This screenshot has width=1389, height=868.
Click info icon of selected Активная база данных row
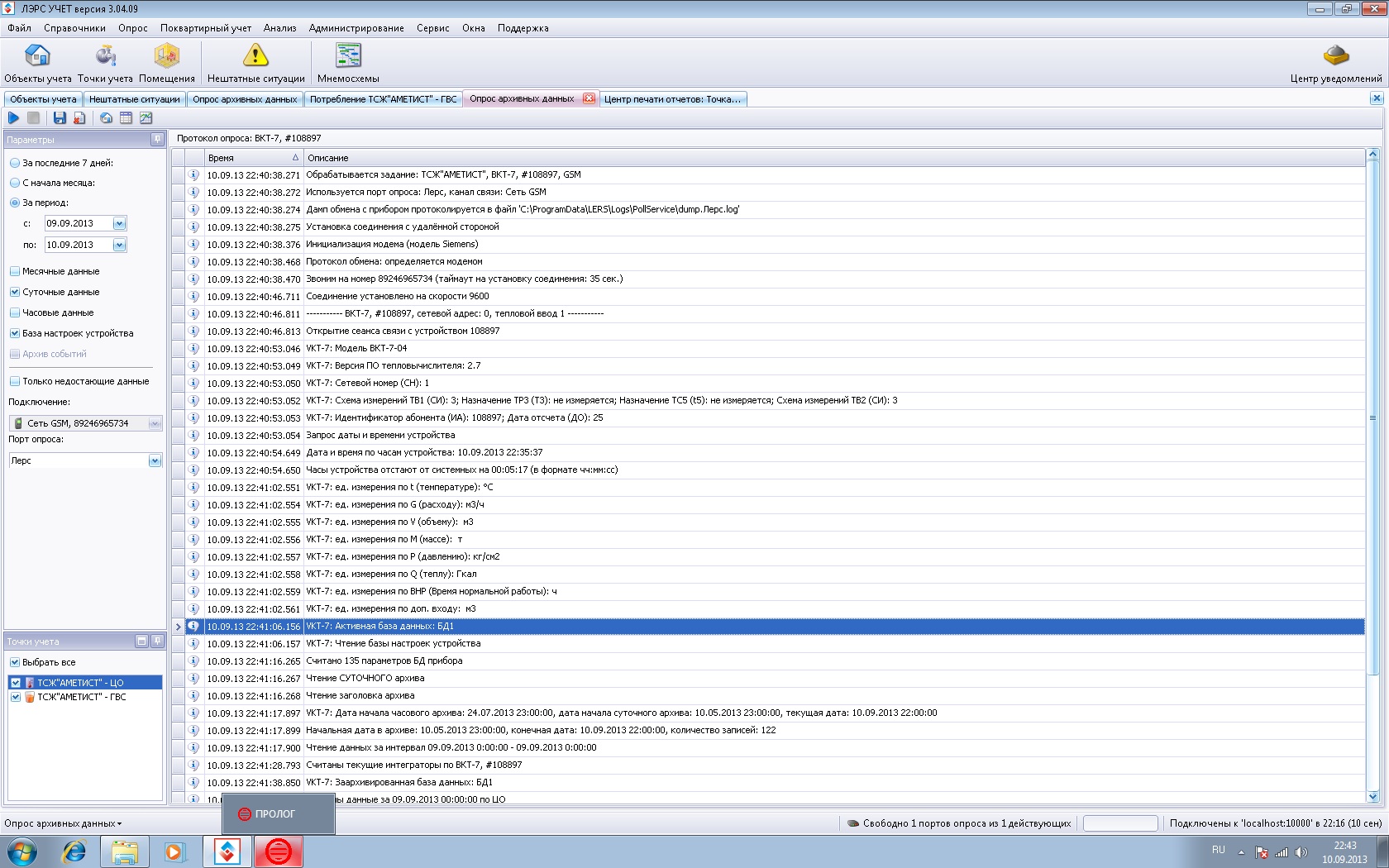click(193, 627)
